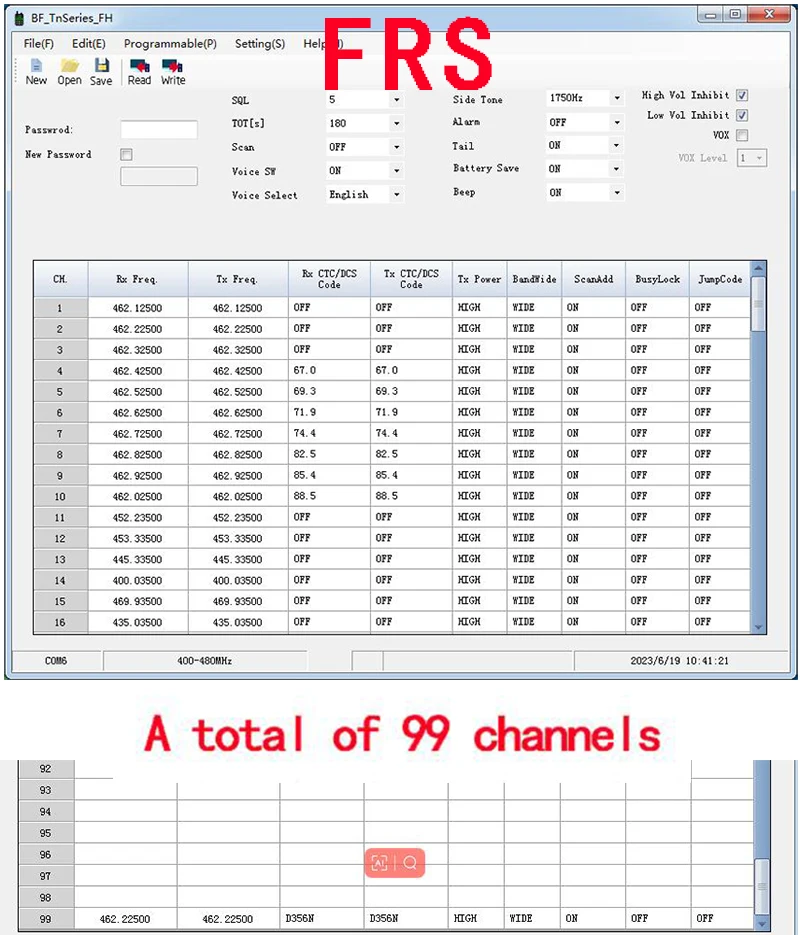This screenshot has width=800, height=935.
Task: Click the Rx Freq. column header
Action: 137,280
